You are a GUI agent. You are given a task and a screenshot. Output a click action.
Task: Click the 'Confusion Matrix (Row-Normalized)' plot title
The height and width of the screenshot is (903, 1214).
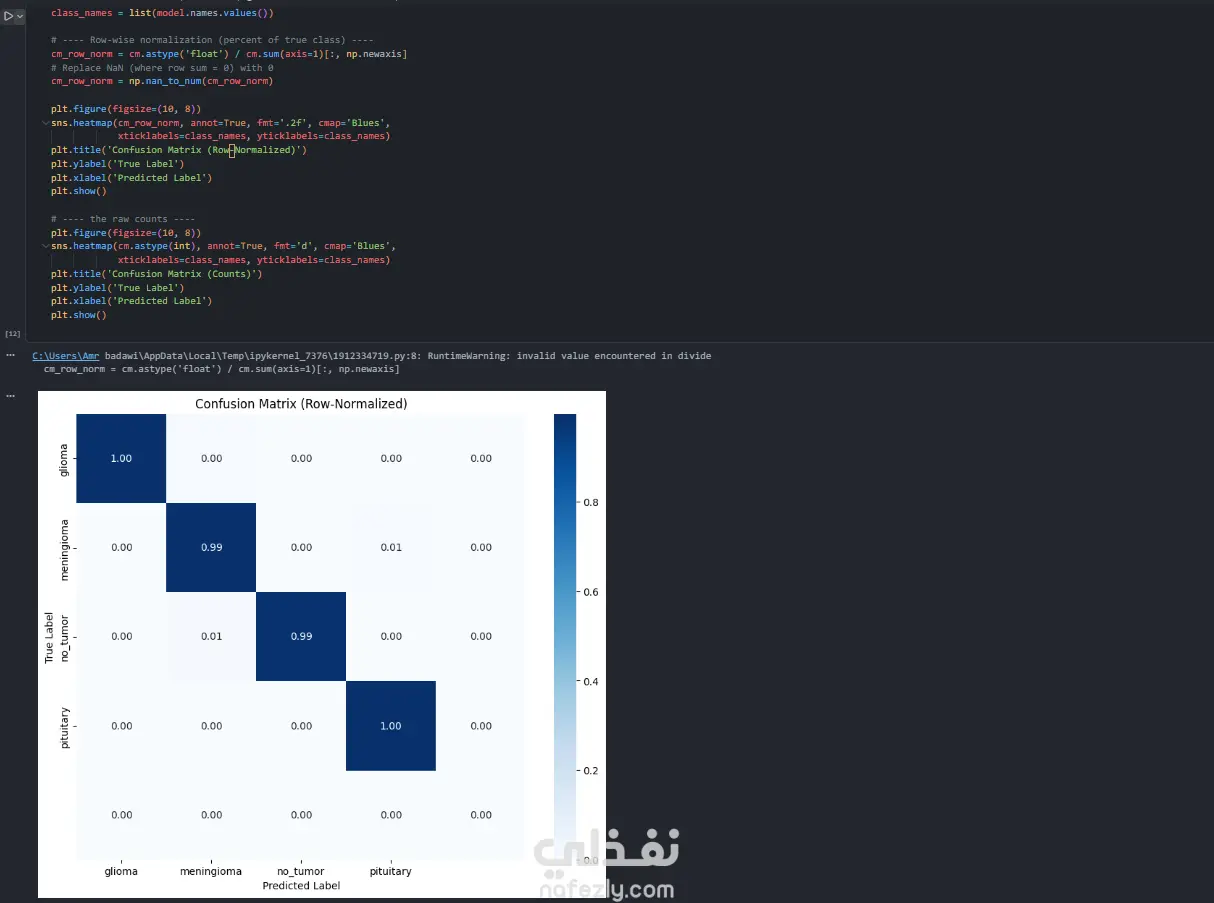point(301,404)
